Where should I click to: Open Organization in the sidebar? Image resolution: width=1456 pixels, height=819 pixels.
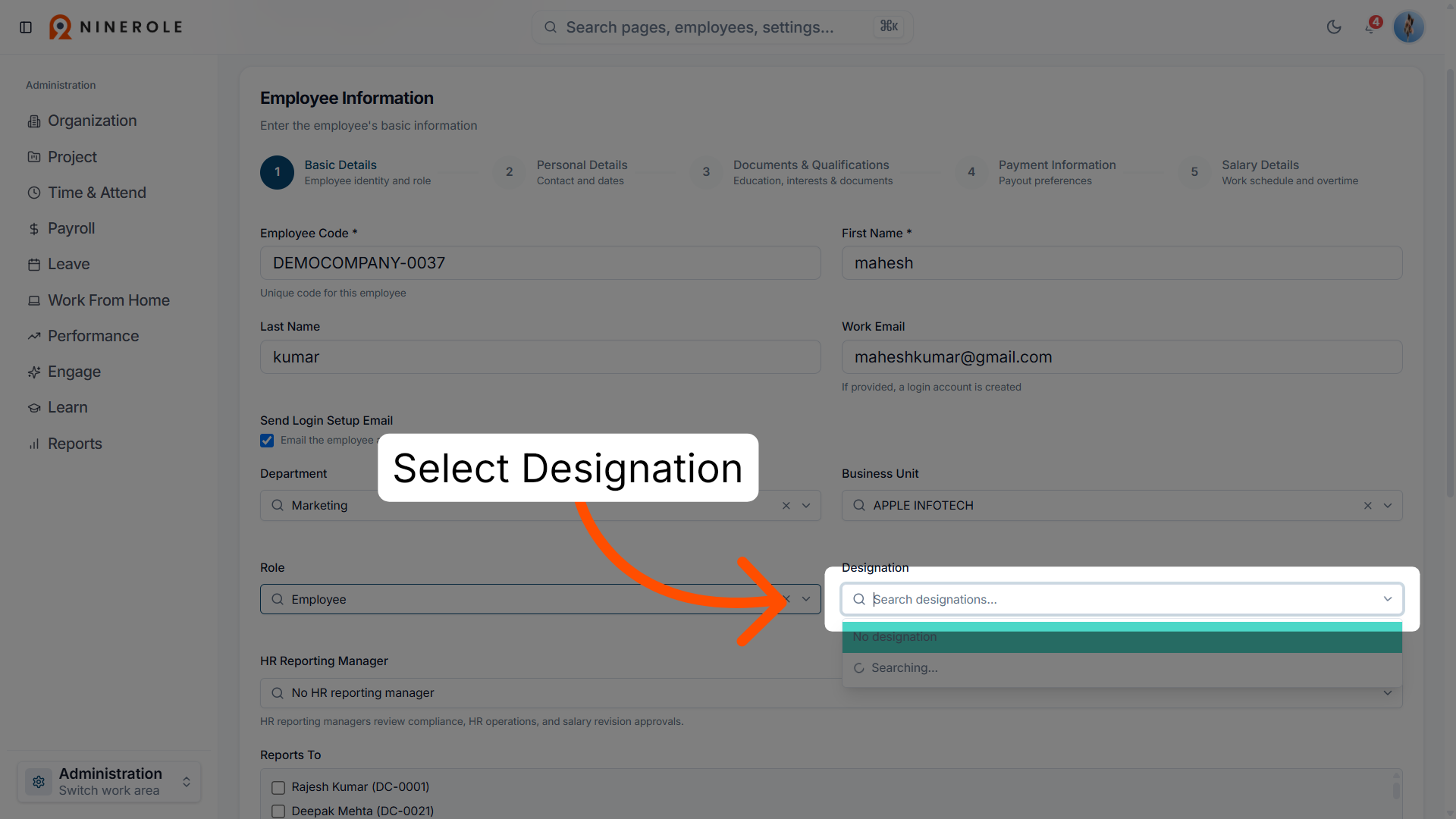coord(93,121)
